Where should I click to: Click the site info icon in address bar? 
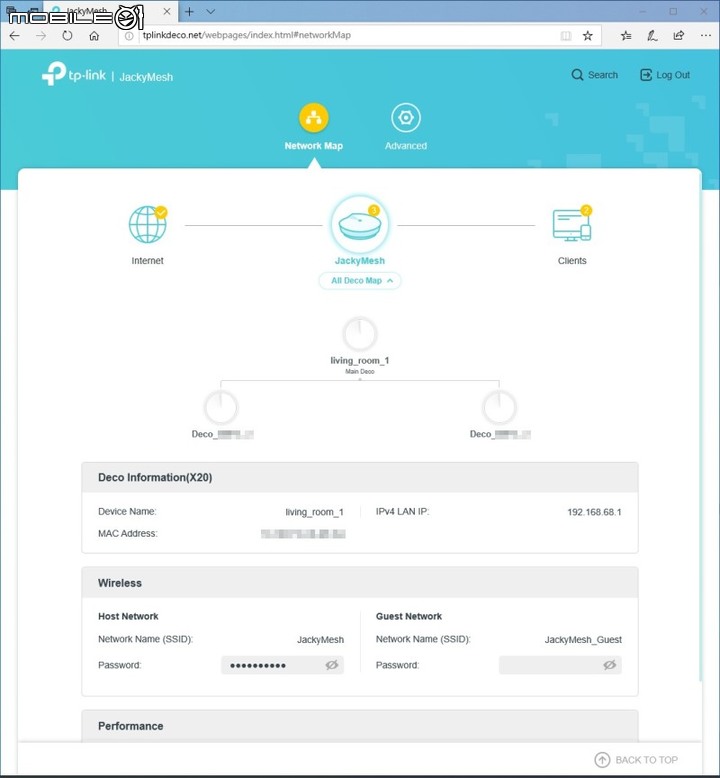point(129,36)
